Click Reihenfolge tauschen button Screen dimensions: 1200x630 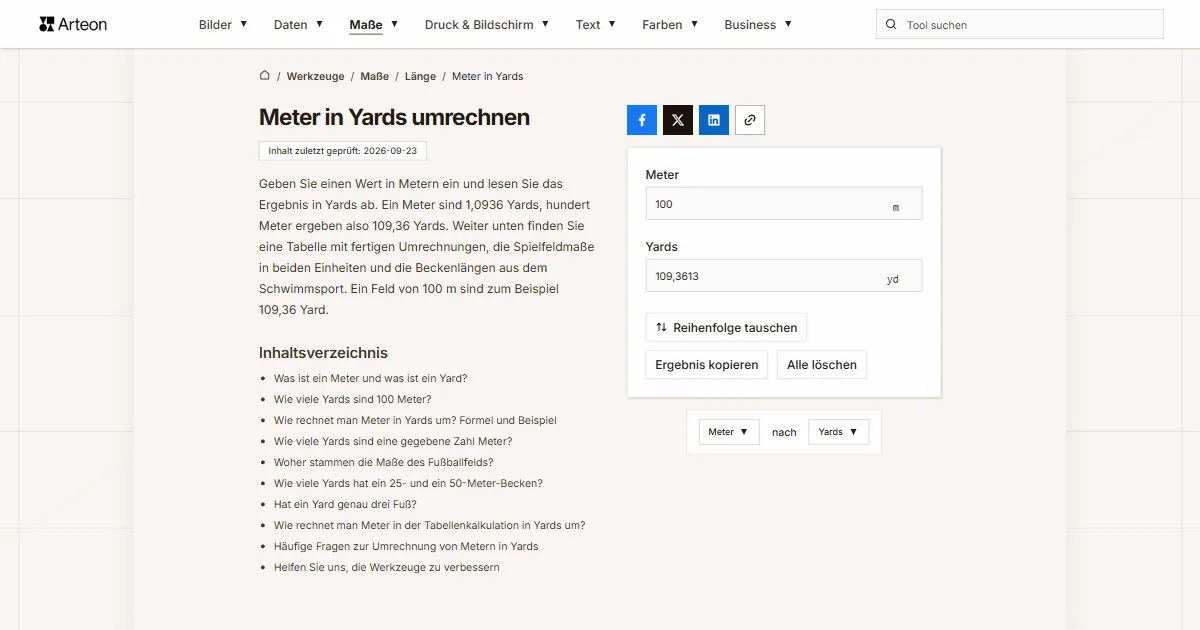click(726, 327)
